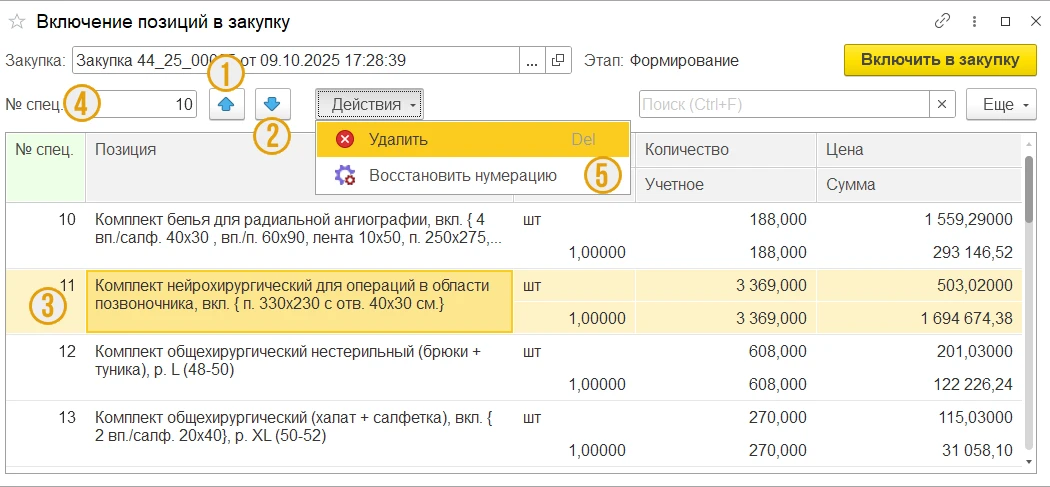1050x487 pixels.
Task: Click the Сумма column subheader
Action: (x=919, y=185)
